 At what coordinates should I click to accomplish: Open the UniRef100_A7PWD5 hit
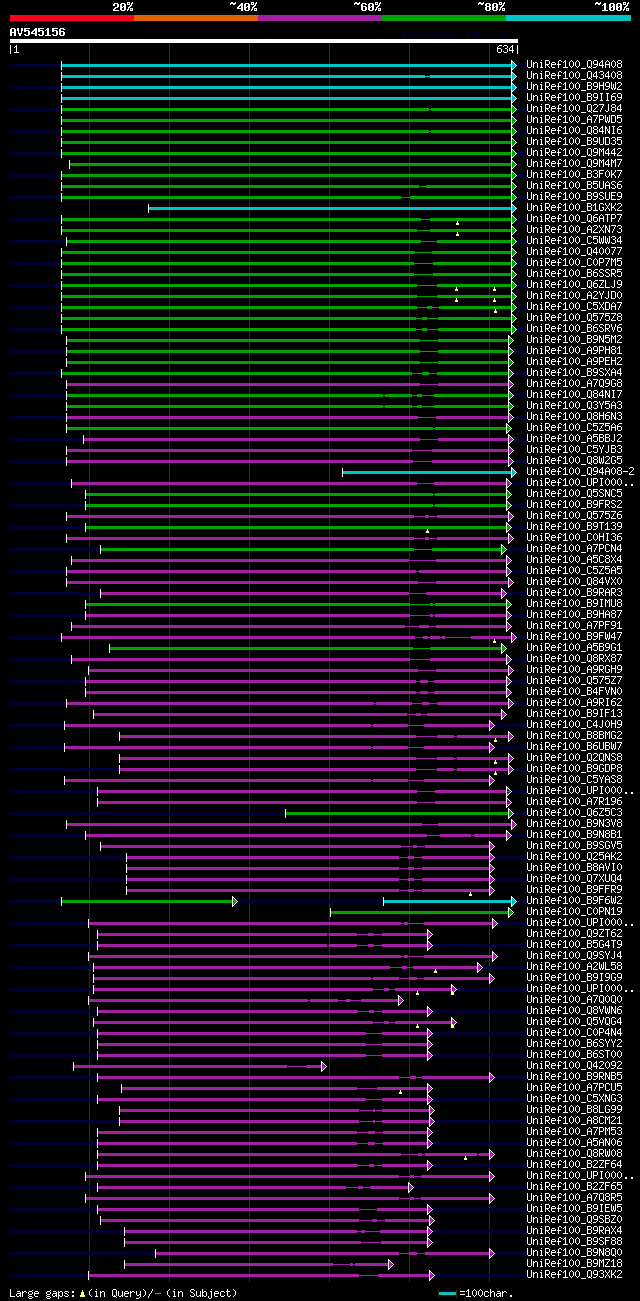tap(574, 119)
